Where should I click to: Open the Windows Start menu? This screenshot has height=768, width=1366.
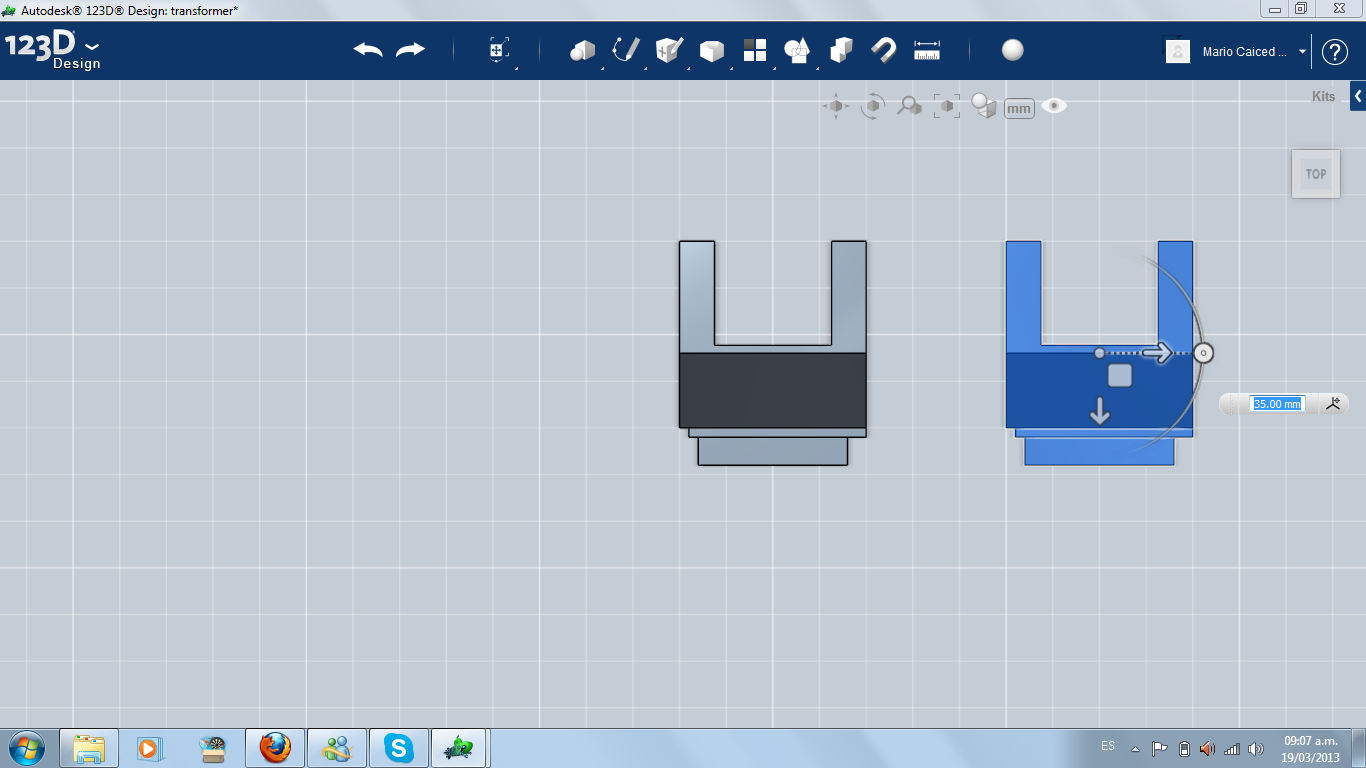[25, 747]
